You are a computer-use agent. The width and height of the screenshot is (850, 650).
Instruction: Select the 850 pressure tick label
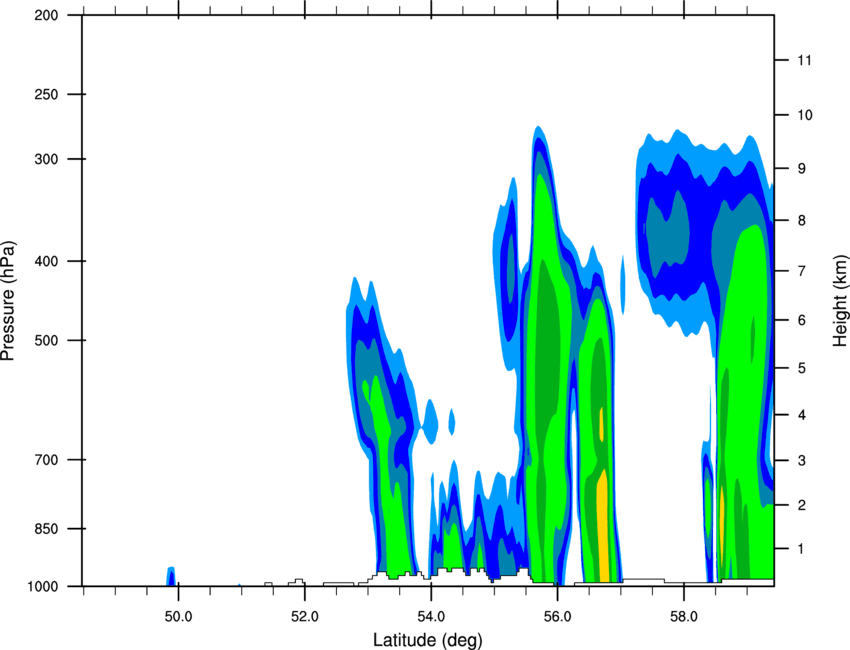click(46, 529)
